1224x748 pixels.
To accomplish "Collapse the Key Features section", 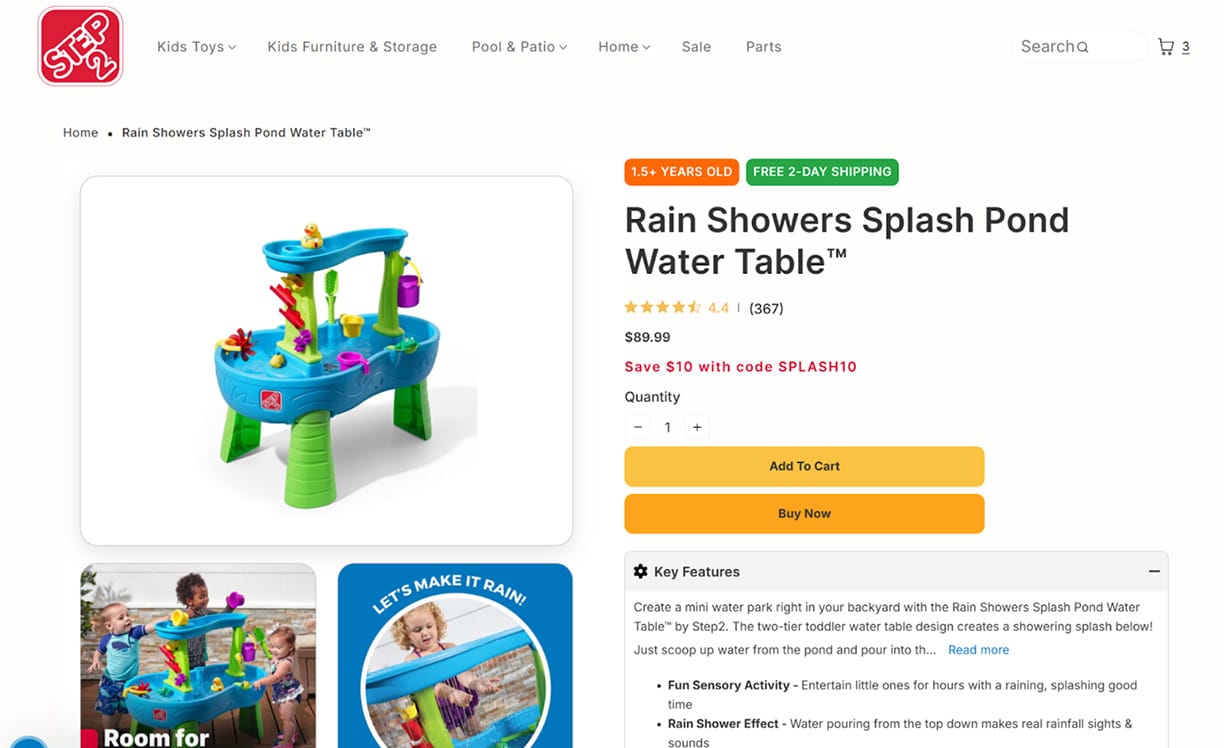I will 1154,572.
